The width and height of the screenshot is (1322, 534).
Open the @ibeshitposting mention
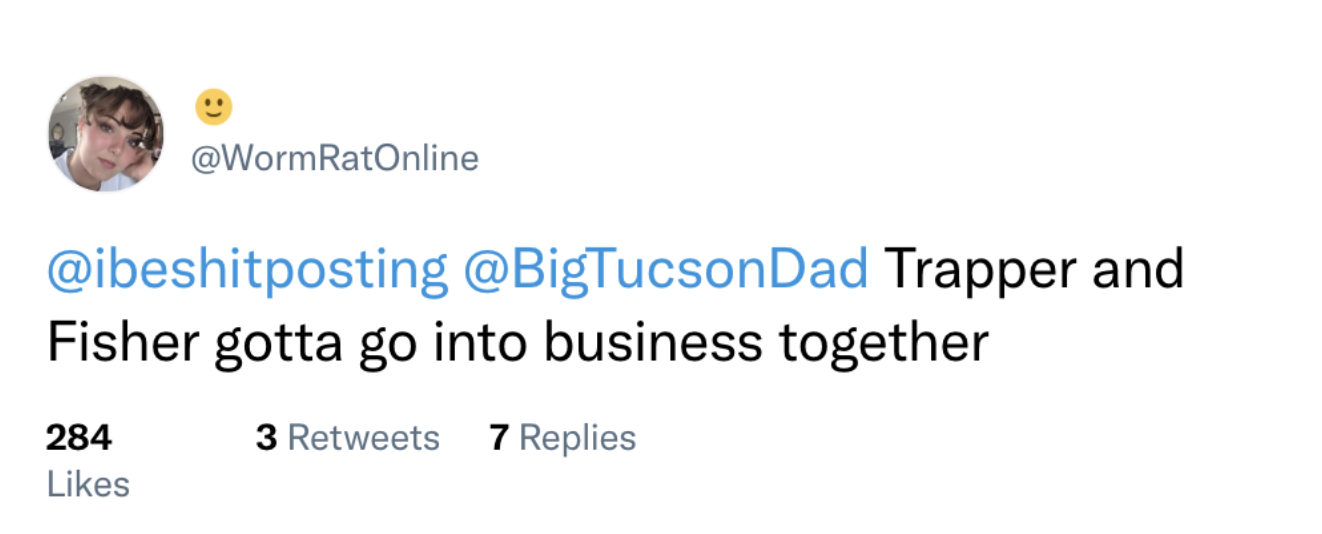pos(247,270)
